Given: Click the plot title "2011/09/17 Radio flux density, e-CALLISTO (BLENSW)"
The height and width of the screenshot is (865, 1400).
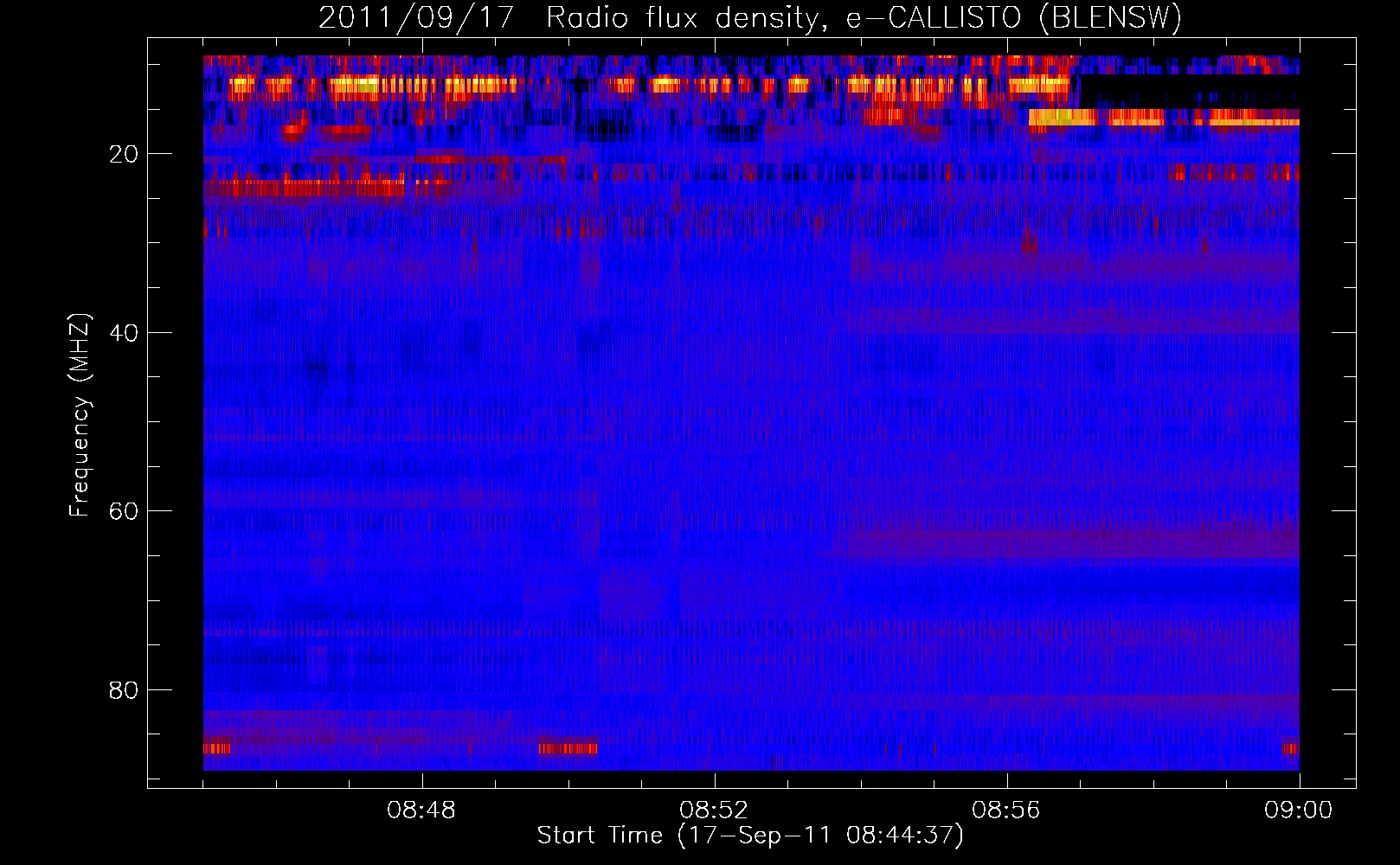Looking at the screenshot, I should [x=750, y=18].
